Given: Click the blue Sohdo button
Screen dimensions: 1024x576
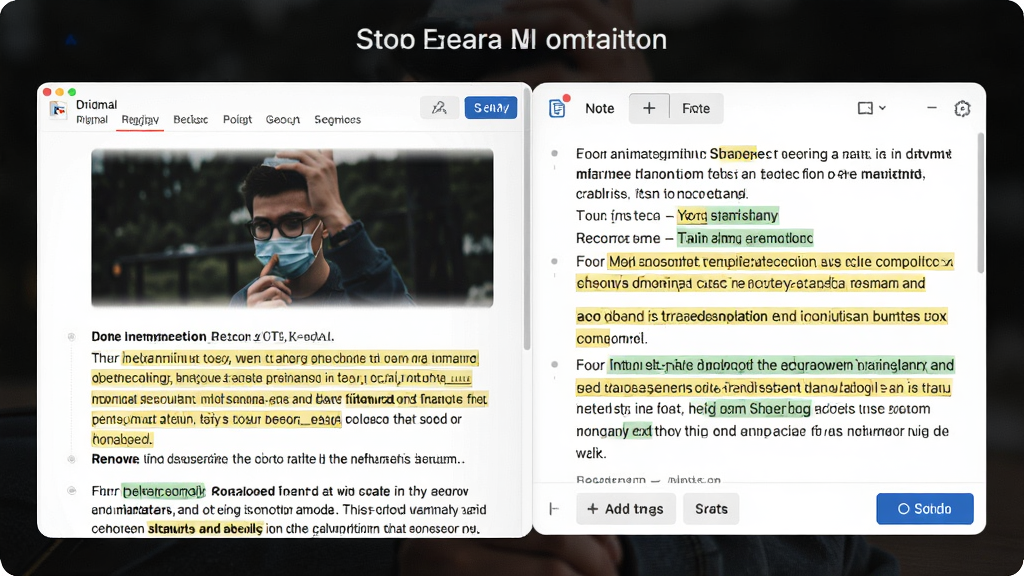Looking at the screenshot, I should point(925,509).
